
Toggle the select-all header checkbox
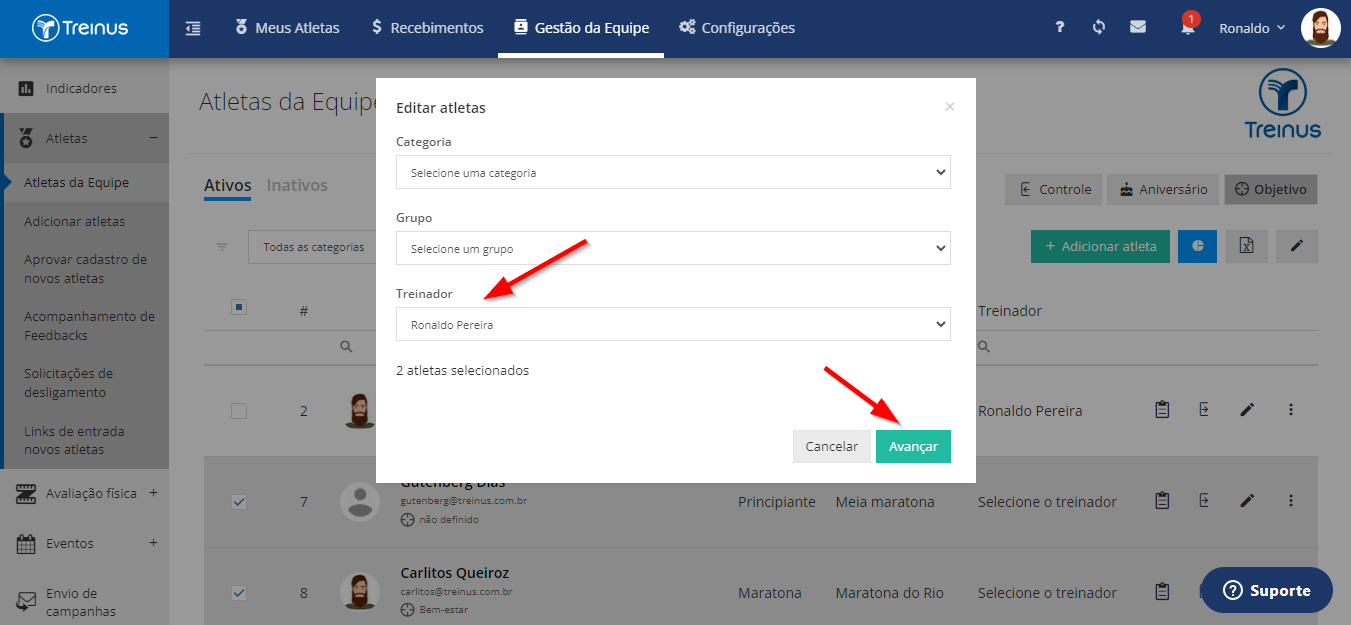tap(239, 308)
